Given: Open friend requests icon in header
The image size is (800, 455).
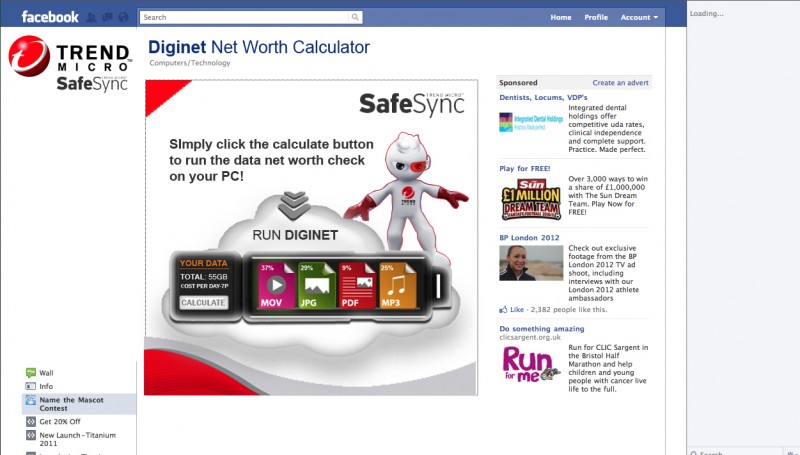Looking at the screenshot, I should click(91, 17).
